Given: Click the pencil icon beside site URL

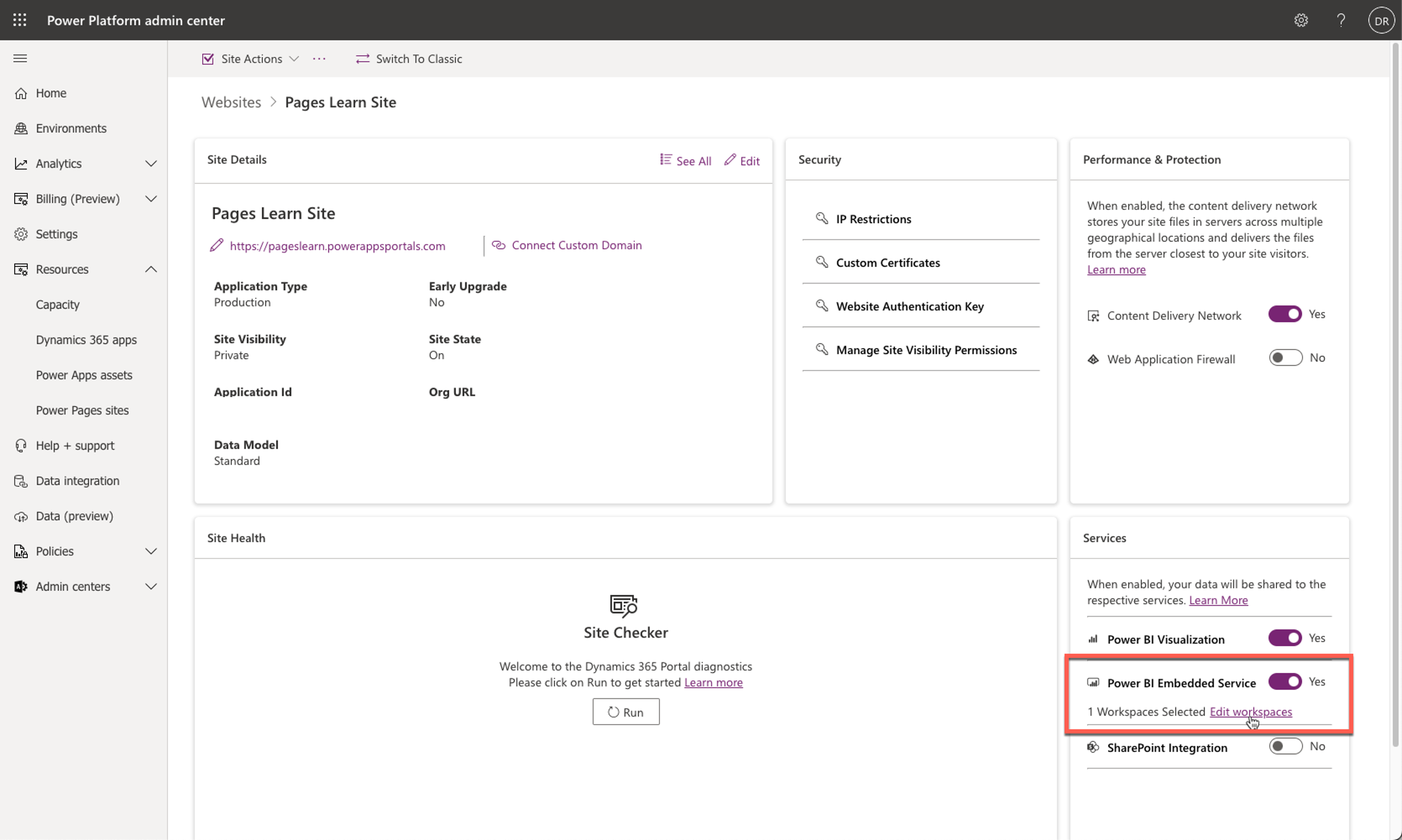Looking at the screenshot, I should pyautogui.click(x=216, y=246).
